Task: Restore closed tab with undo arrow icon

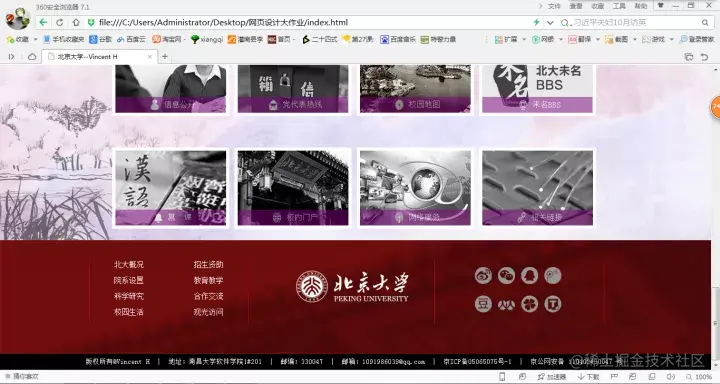Action: [704, 56]
